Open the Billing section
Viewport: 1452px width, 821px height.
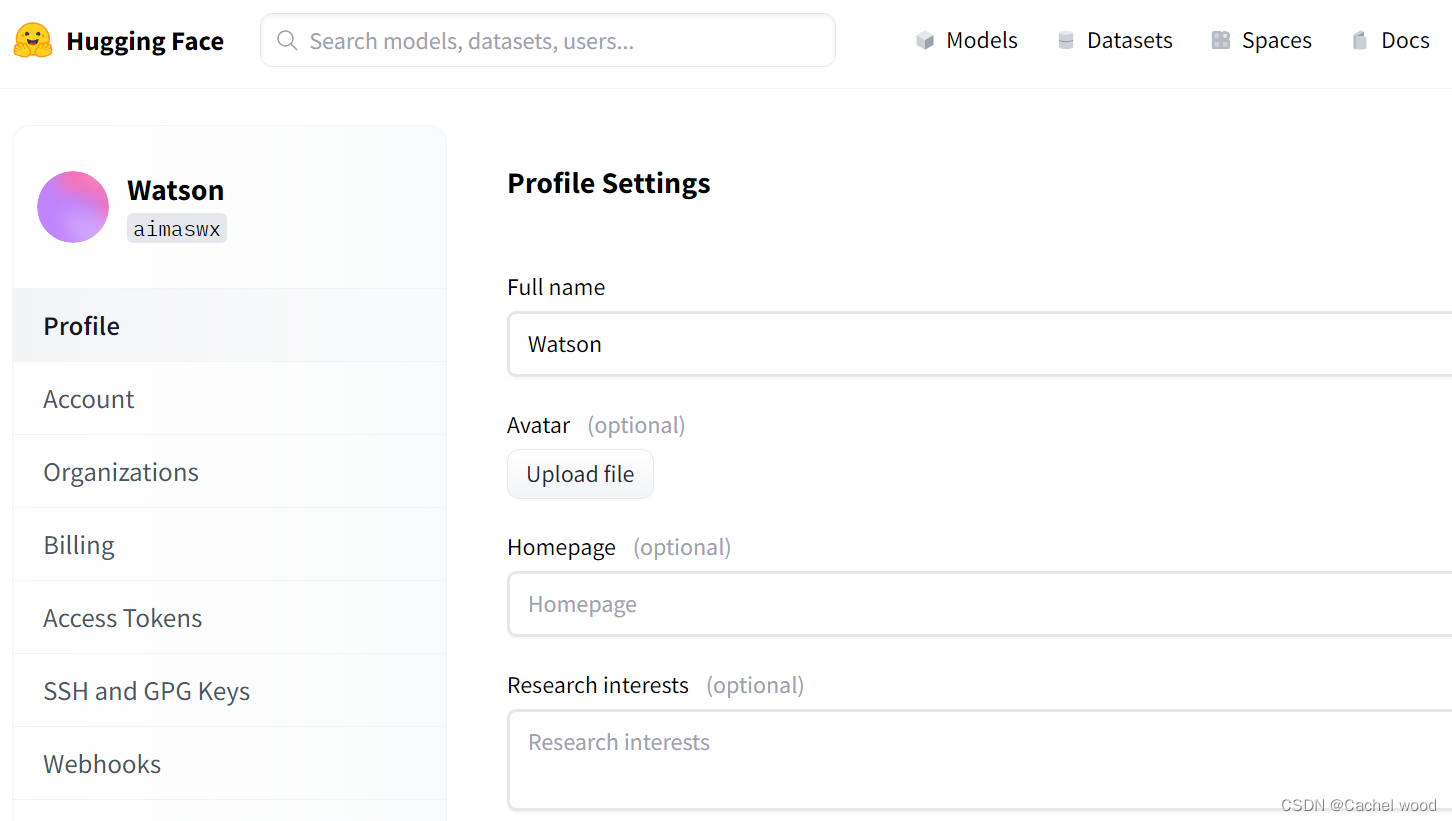[79, 545]
